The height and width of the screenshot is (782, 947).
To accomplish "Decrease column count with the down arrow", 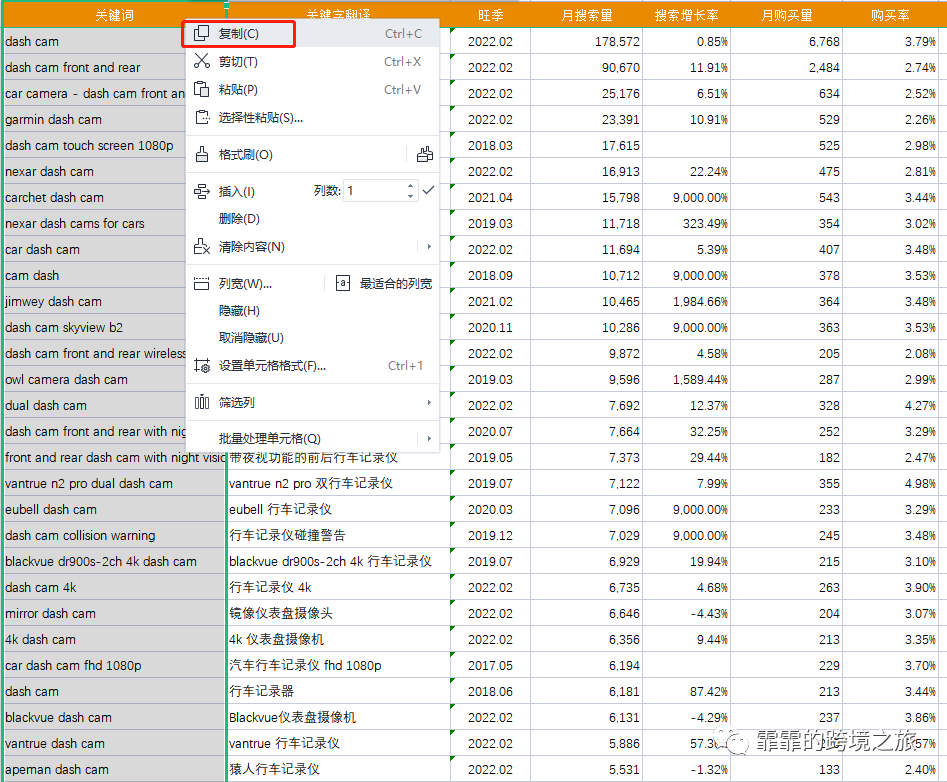I will pyautogui.click(x=411, y=196).
